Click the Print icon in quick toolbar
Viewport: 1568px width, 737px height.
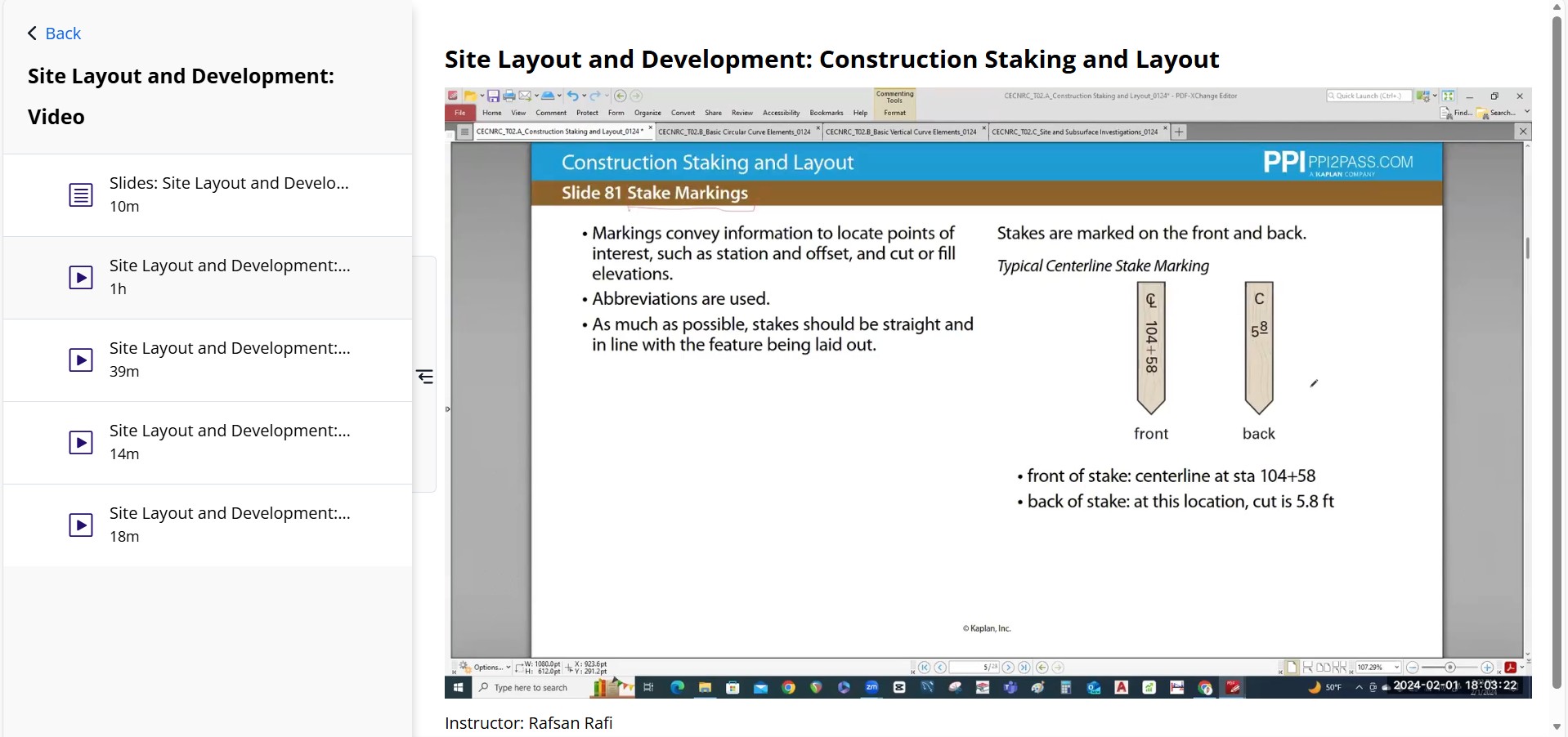point(508,96)
